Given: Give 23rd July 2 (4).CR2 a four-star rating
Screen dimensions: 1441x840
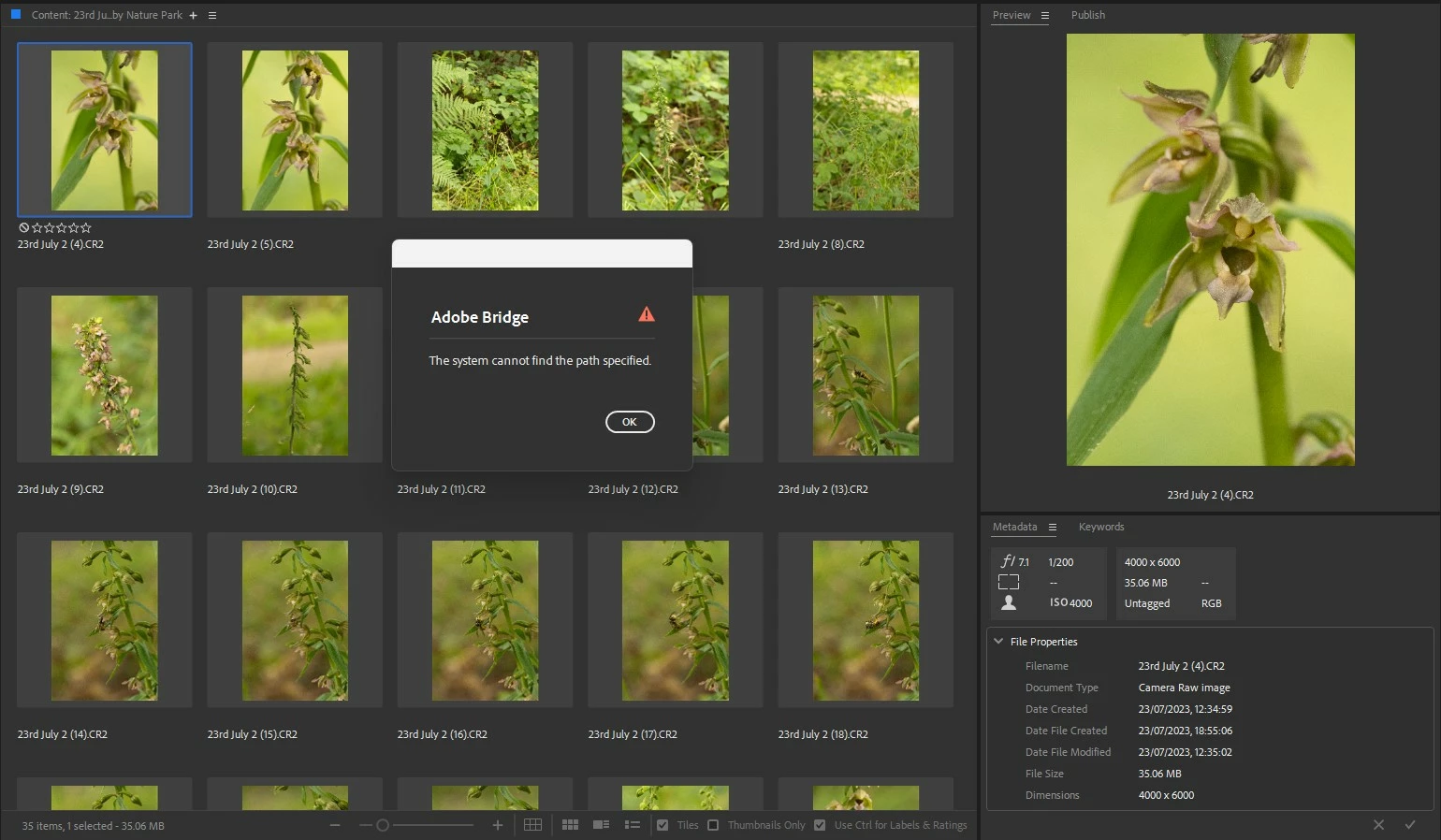Looking at the screenshot, I should coord(73,227).
